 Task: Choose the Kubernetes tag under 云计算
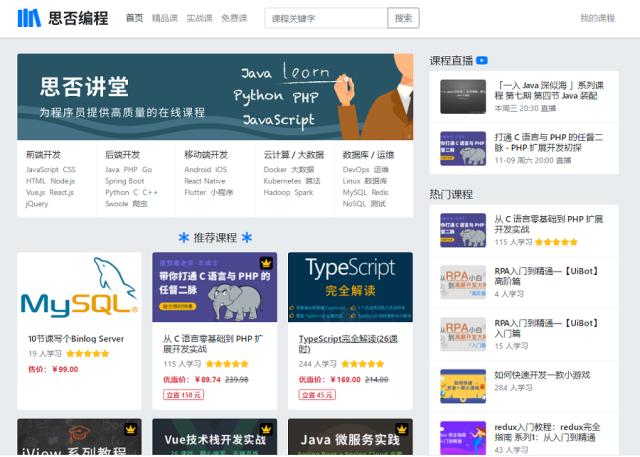pos(282,181)
